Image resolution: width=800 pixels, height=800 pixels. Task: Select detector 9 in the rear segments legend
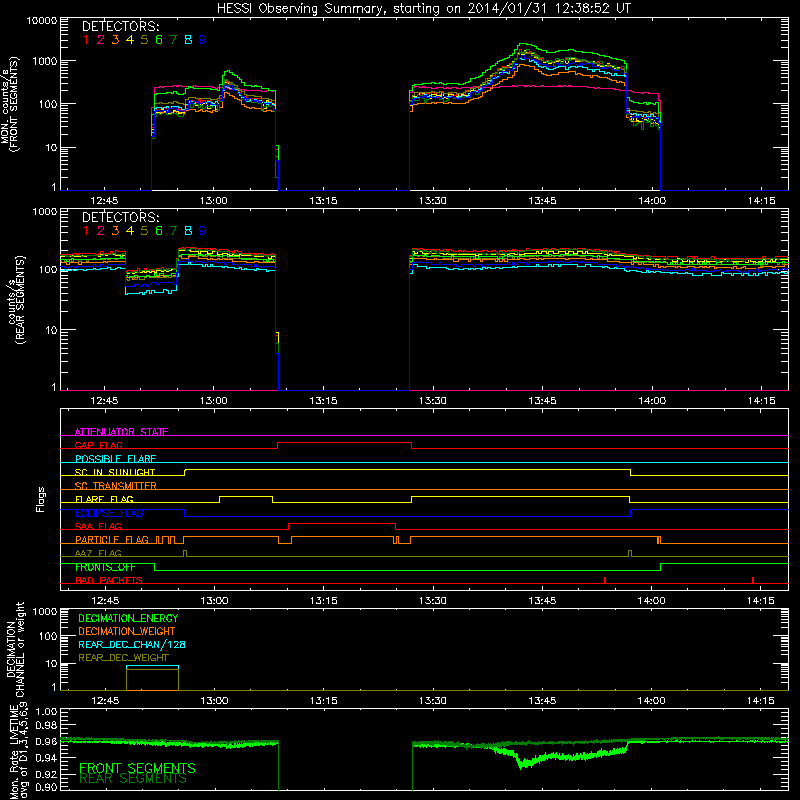coord(203,231)
